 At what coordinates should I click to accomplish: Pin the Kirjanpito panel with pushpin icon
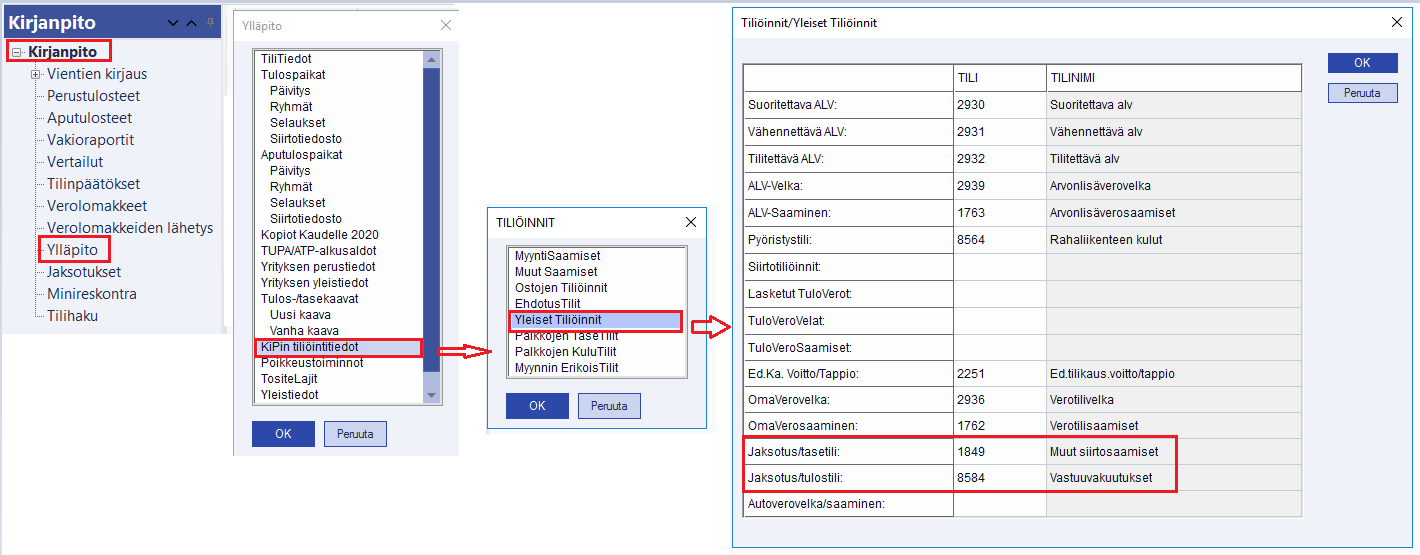(210, 22)
